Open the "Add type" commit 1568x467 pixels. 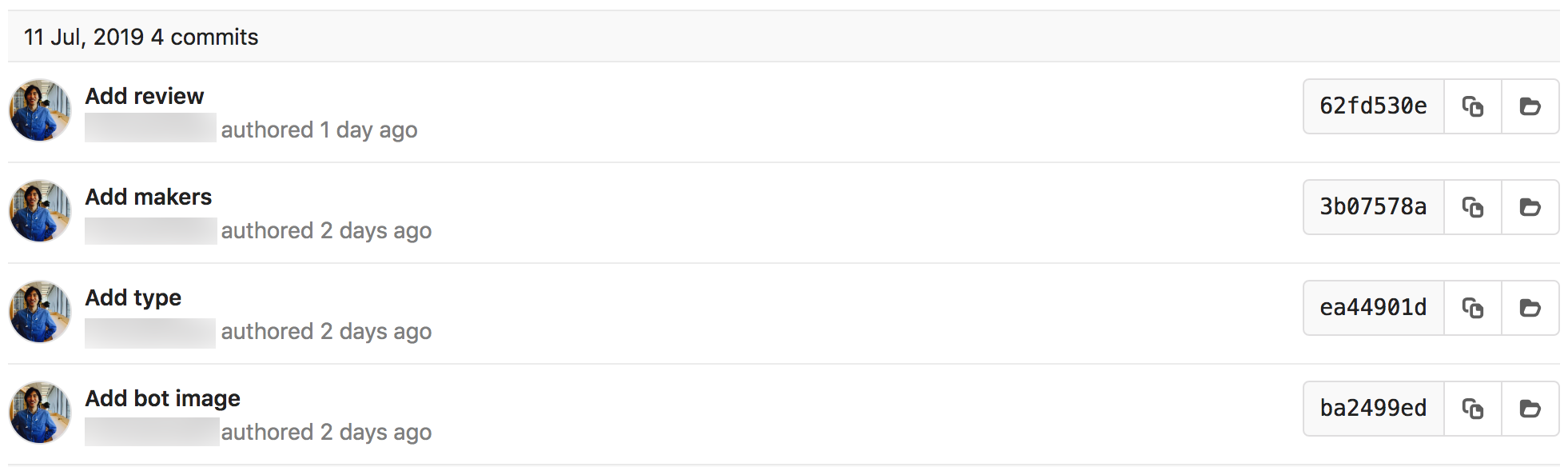[133, 297]
